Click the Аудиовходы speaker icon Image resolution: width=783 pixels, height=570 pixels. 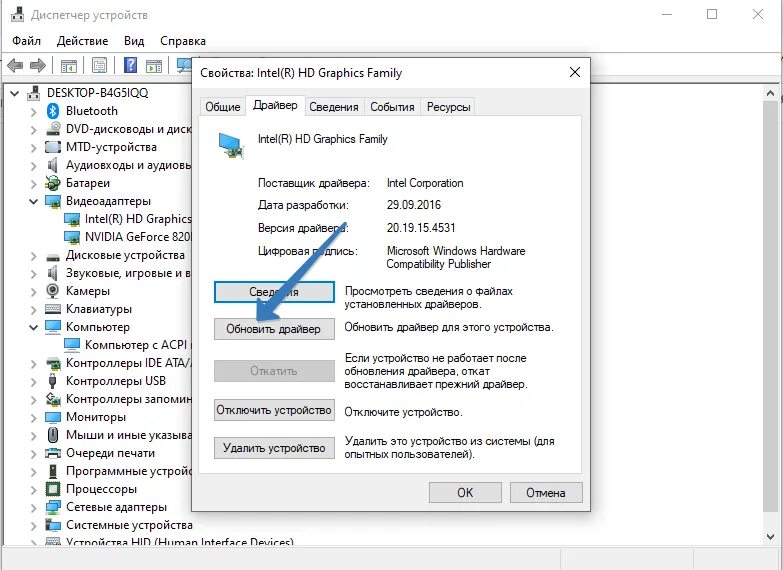tap(52, 165)
